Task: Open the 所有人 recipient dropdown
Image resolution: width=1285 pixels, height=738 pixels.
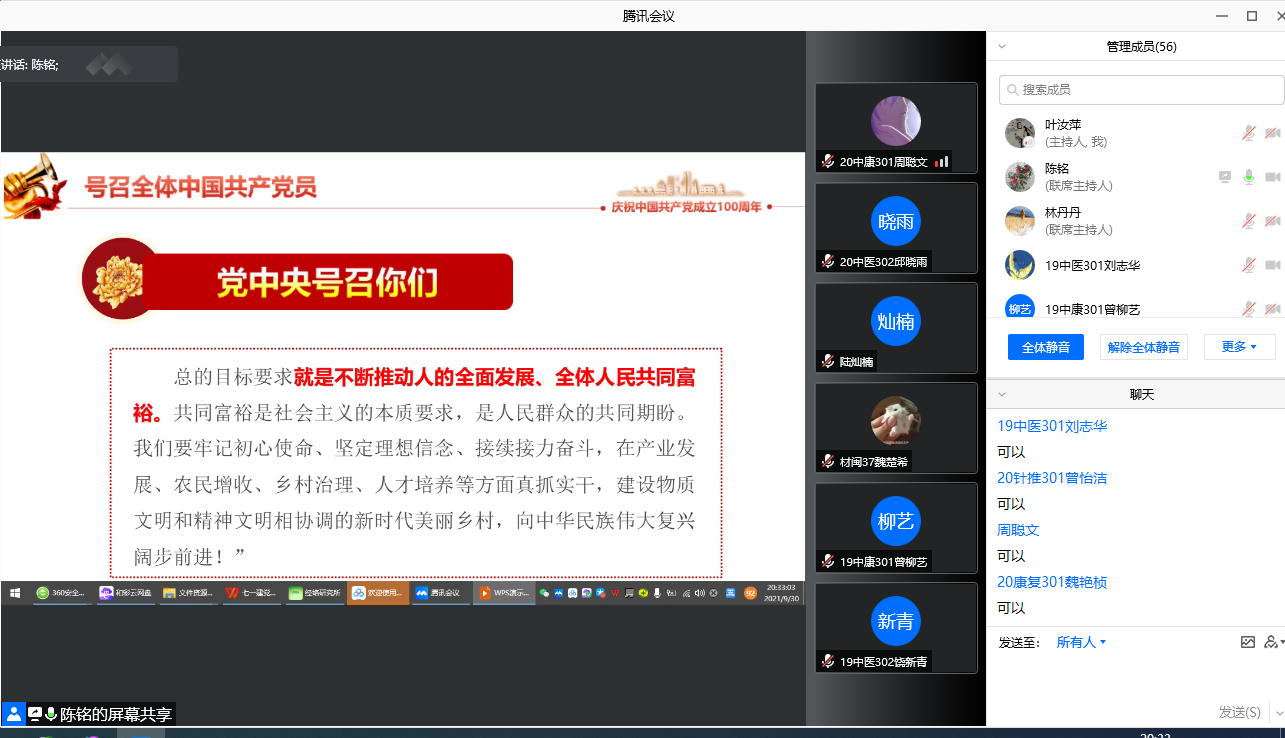Action: point(1081,642)
